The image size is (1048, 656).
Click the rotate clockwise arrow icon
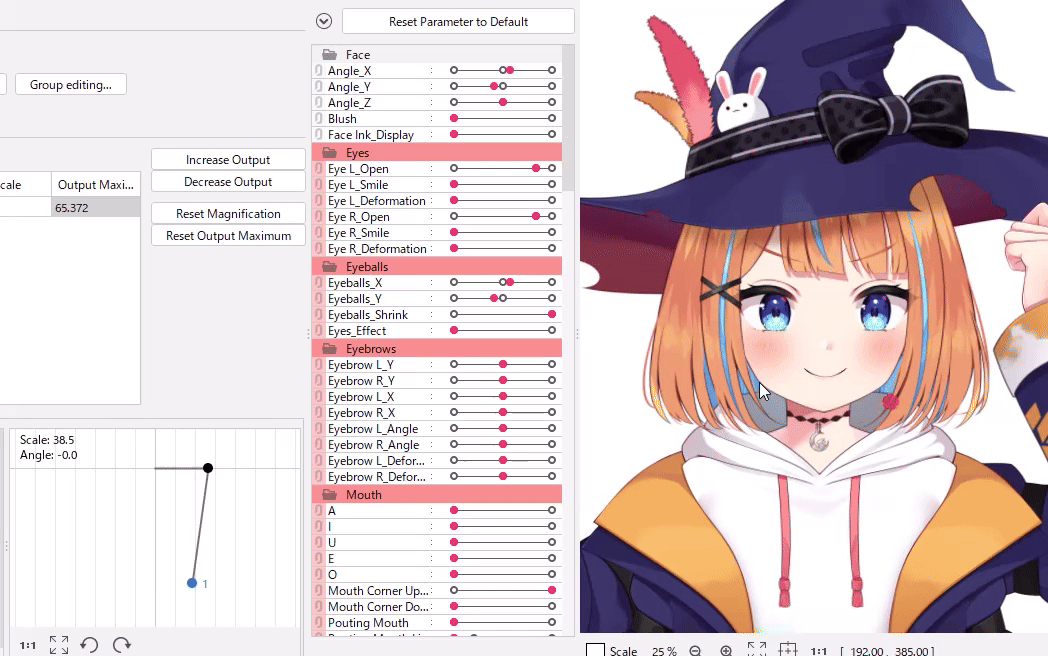tap(122, 645)
